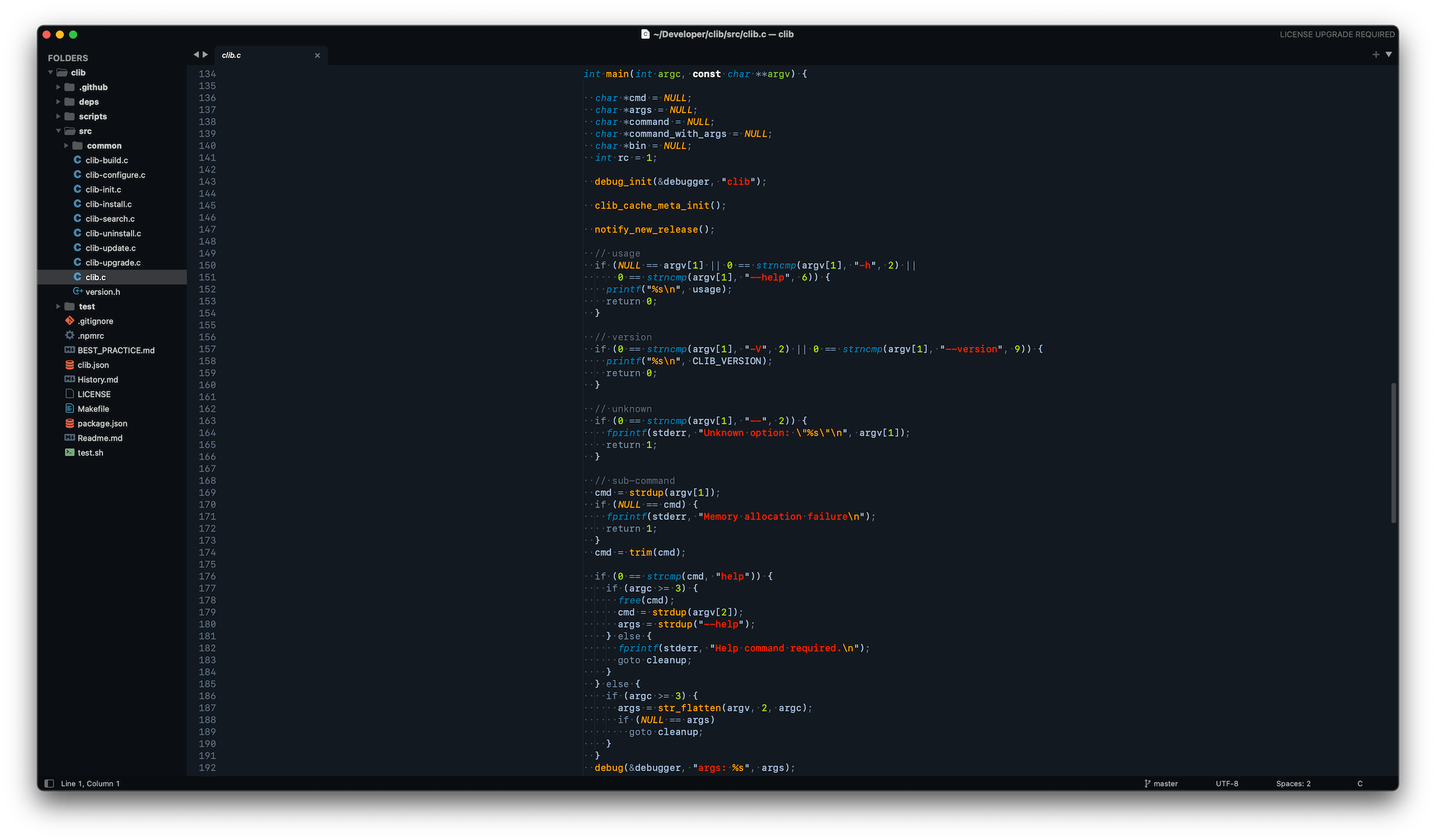Image resolution: width=1436 pixels, height=840 pixels.
Task: Click the git branch icon in status bar
Action: point(1147,784)
